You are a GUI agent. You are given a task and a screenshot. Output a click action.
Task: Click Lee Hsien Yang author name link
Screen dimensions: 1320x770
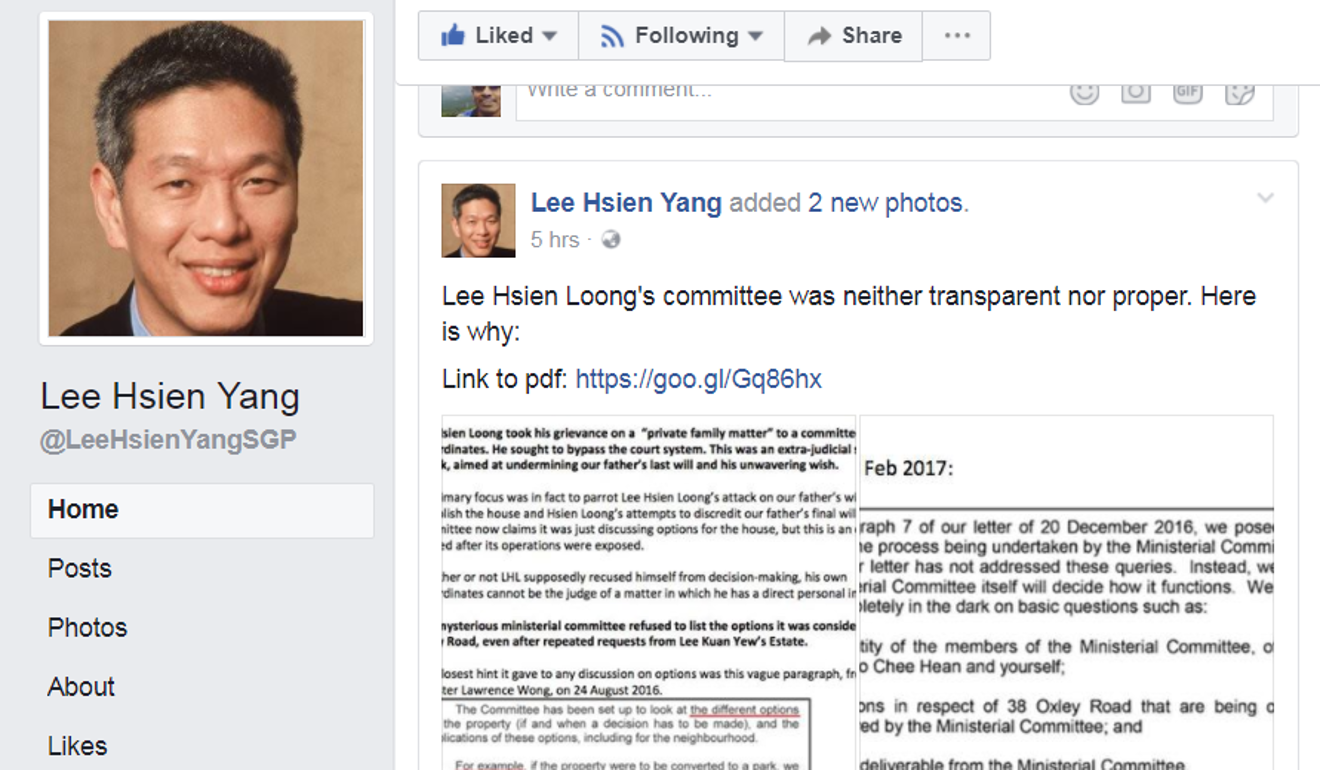click(x=626, y=202)
